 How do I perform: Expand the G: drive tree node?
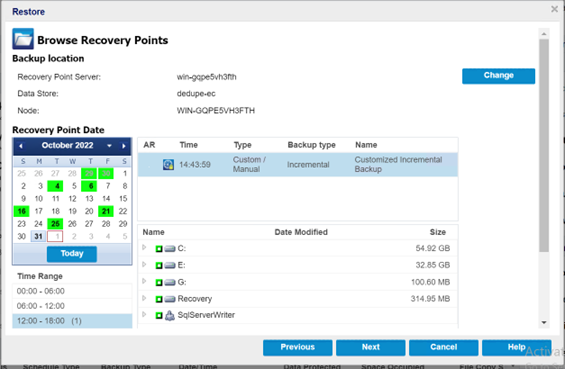(x=144, y=281)
